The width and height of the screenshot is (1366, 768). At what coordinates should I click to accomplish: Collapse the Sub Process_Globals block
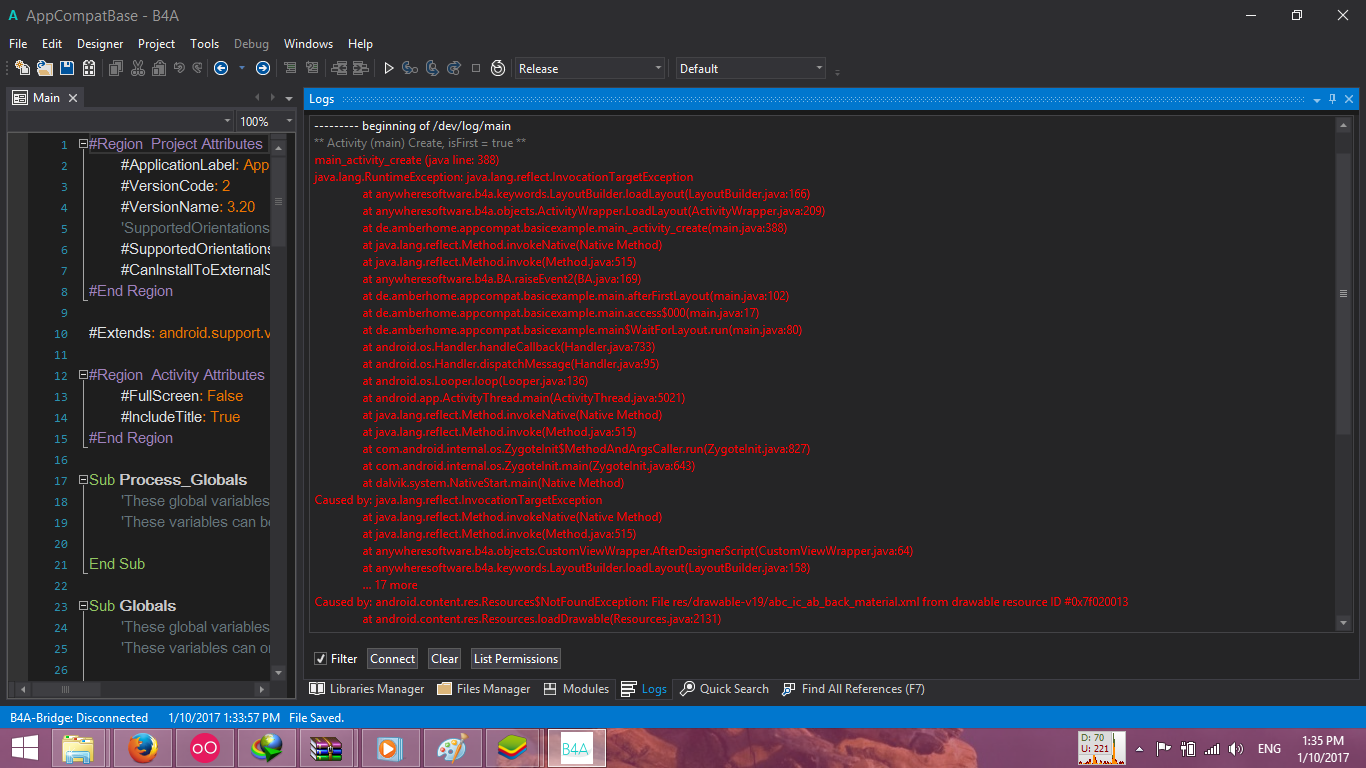(82, 481)
